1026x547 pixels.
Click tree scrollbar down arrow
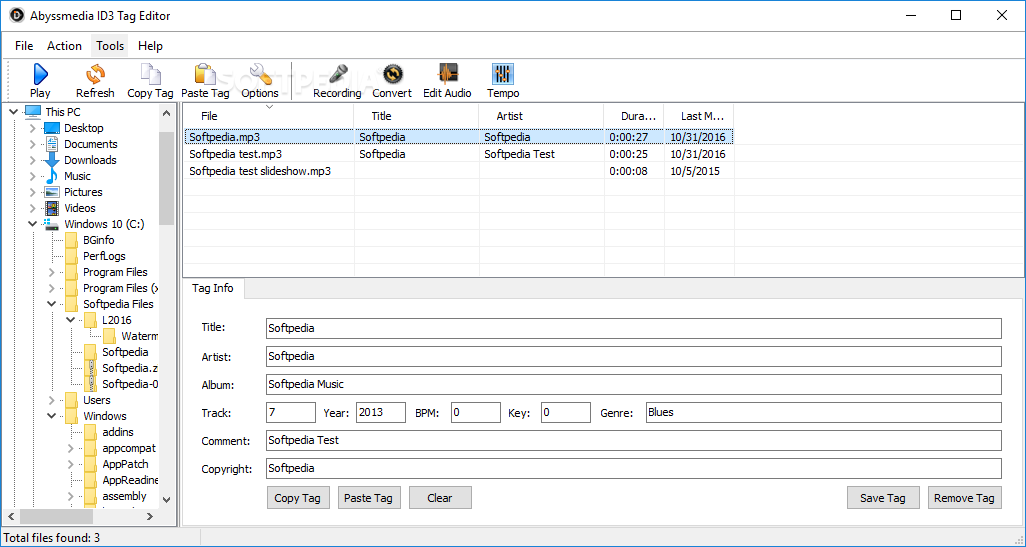point(166,500)
